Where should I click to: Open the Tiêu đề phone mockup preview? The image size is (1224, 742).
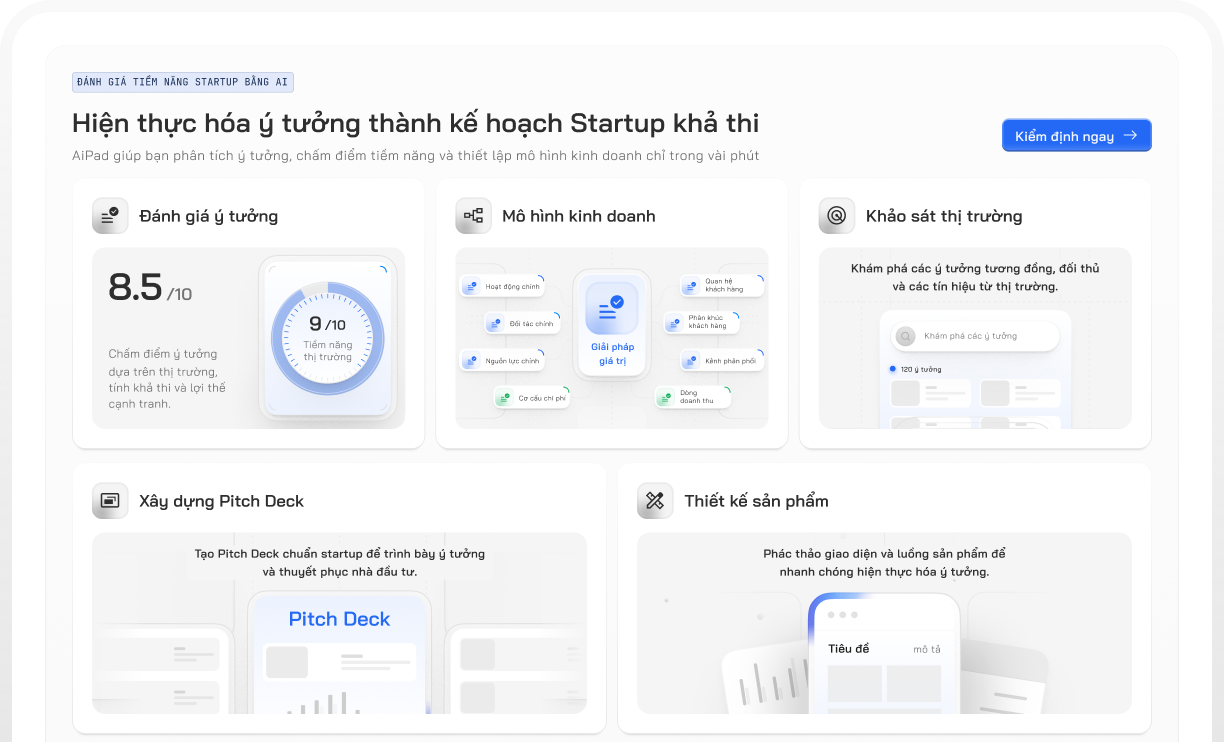[x=884, y=655]
